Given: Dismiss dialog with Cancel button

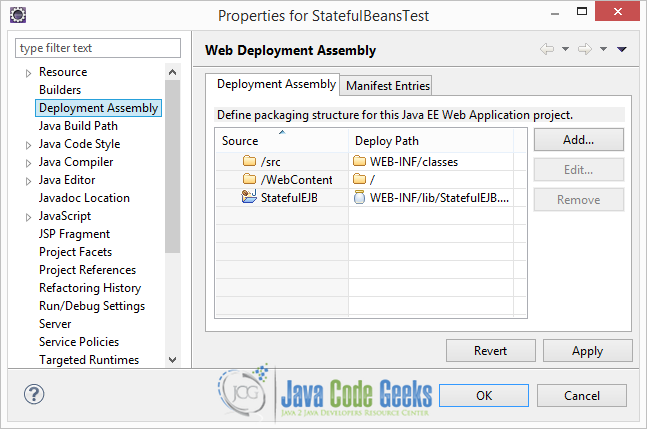Looking at the screenshot, I should (581, 396).
